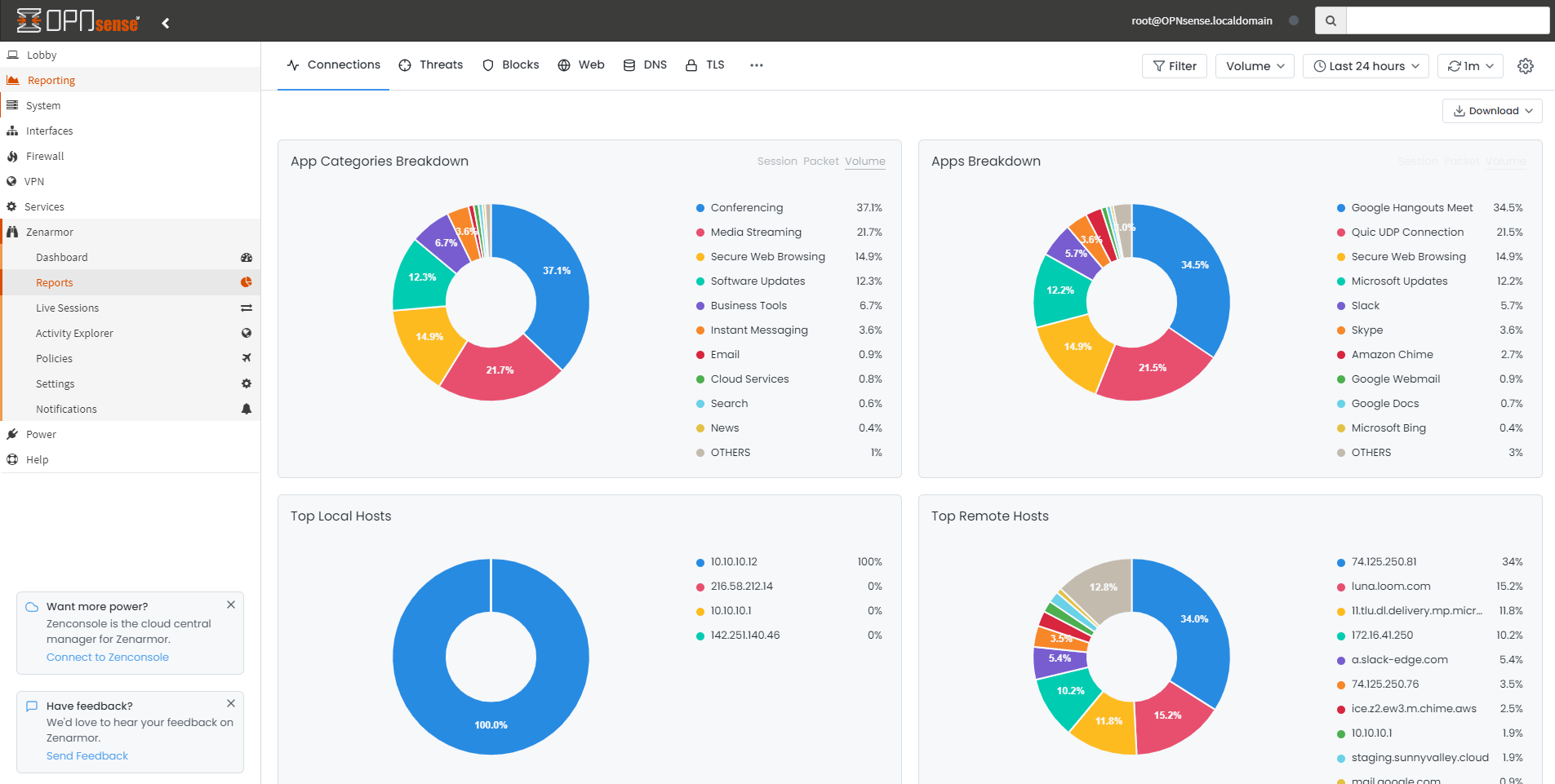Image resolution: width=1555 pixels, height=784 pixels.
Task: Click the Firewall flame icon
Action: (x=12, y=156)
